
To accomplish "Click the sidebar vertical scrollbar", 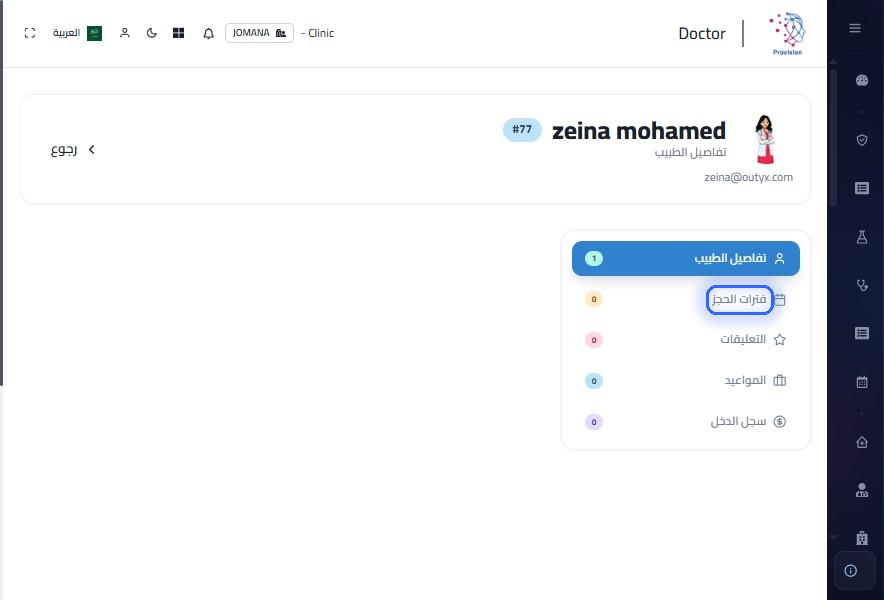I will pyautogui.click(x=833, y=138).
